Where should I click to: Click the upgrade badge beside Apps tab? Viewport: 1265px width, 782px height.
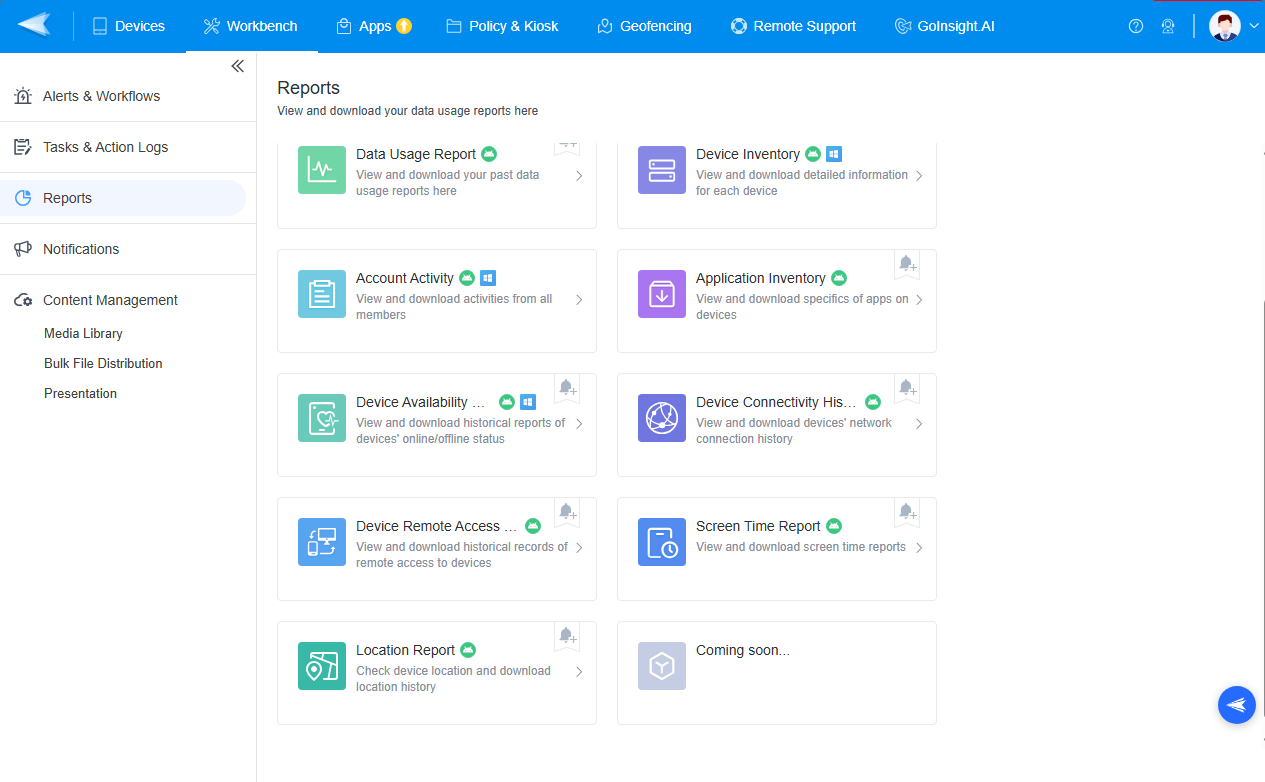pos(404,26)
